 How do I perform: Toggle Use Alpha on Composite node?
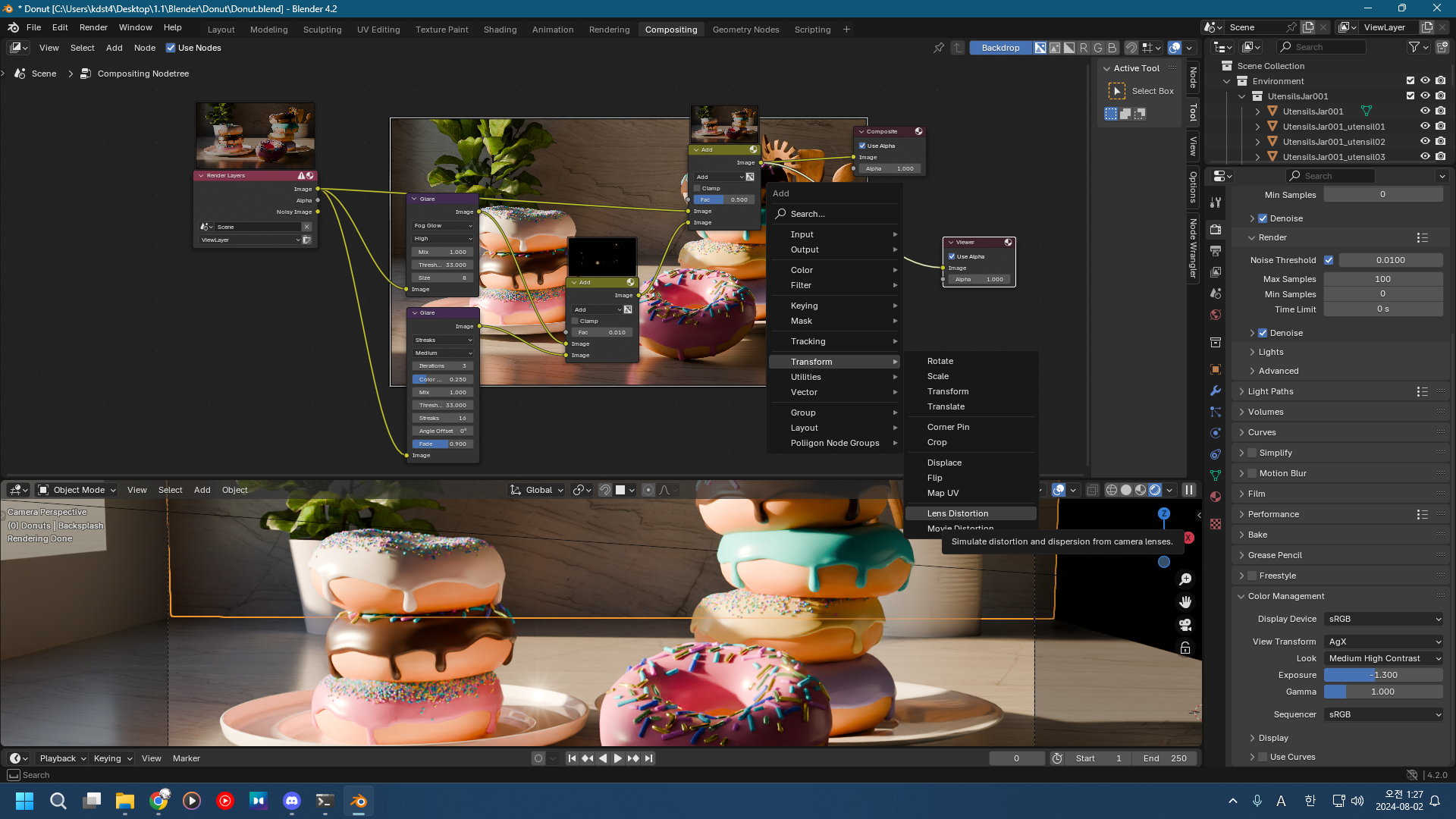coord(862,146)
